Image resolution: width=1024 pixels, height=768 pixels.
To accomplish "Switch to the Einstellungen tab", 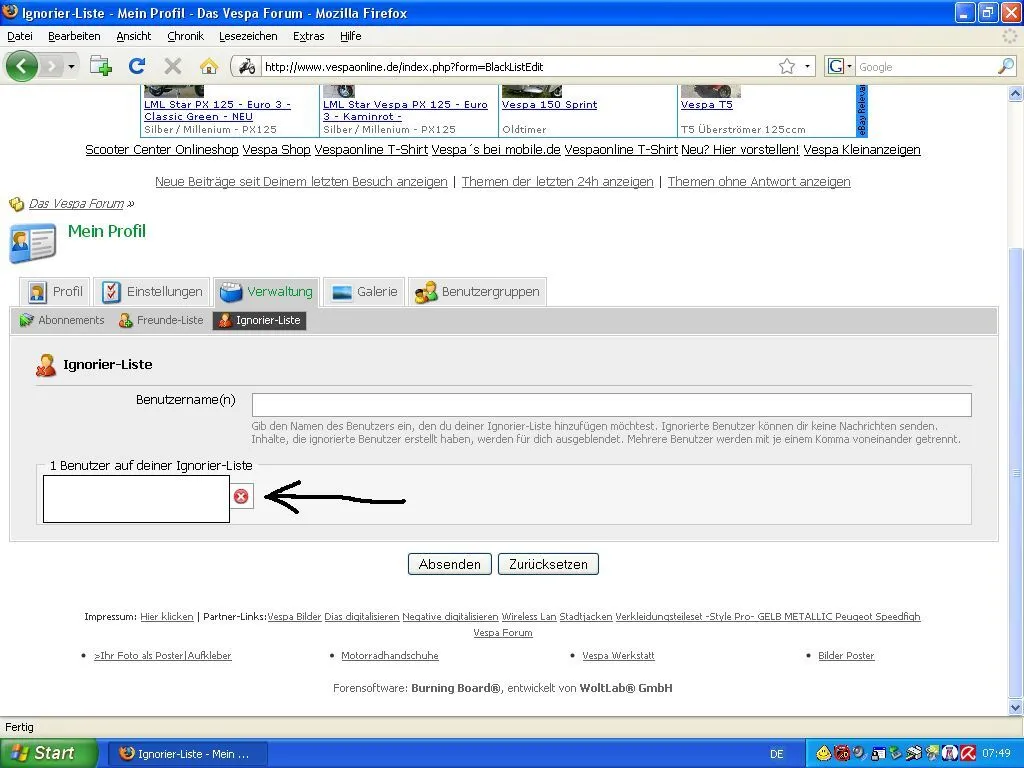I will click(152, 292).
